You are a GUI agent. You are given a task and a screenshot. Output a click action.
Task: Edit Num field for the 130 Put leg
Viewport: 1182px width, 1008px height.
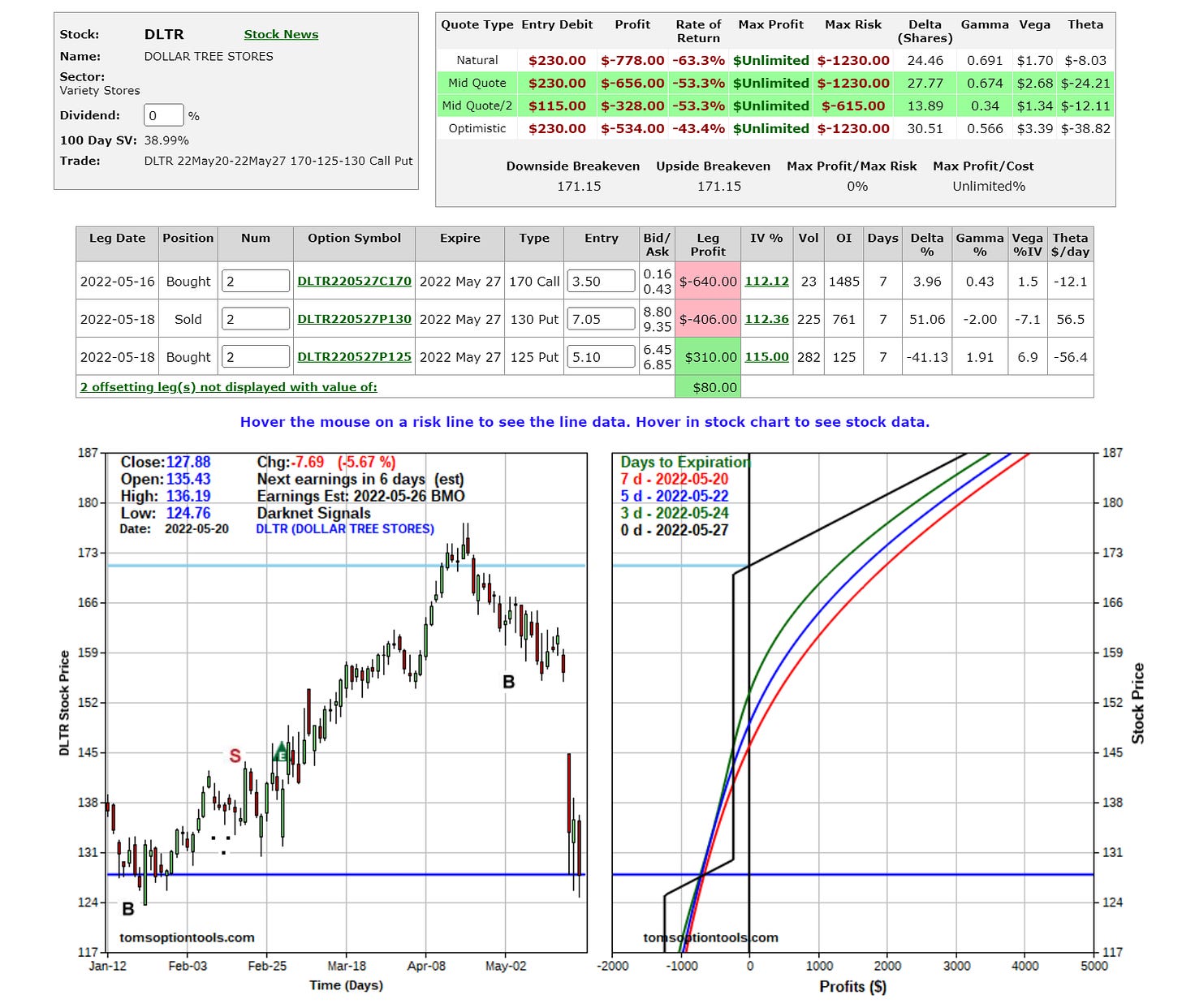pos(256,319)
